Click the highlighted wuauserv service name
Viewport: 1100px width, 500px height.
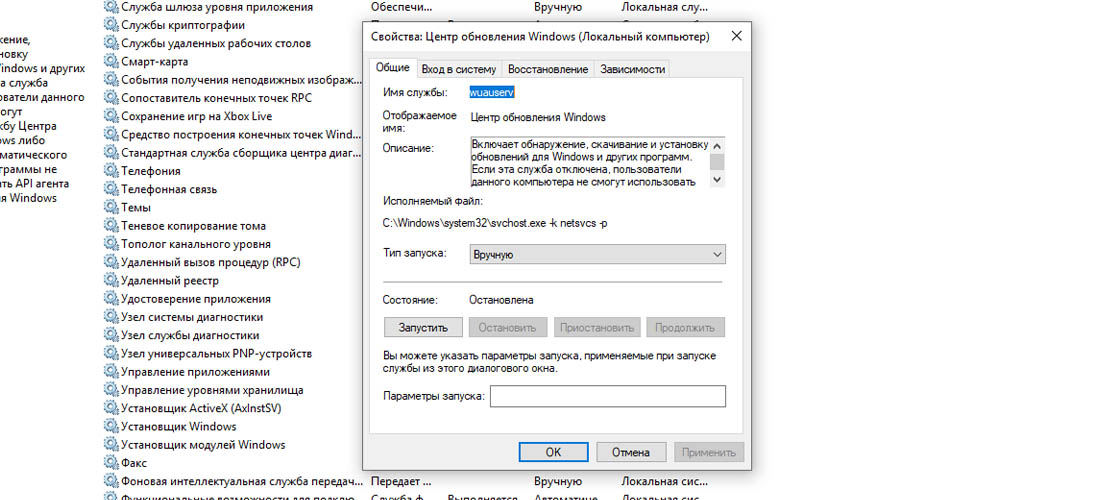tap(492, 92)
